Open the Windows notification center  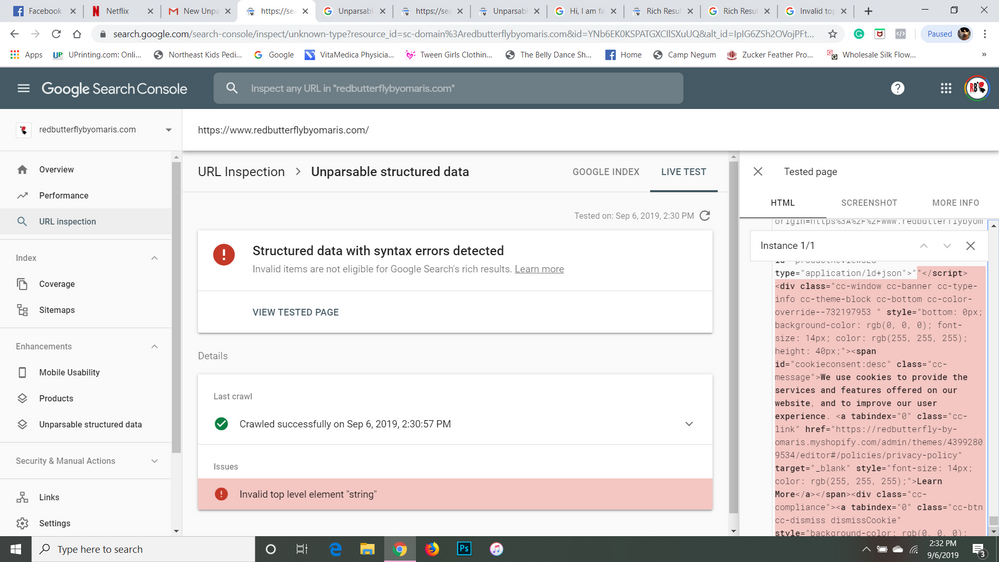(x=979, y=549)
